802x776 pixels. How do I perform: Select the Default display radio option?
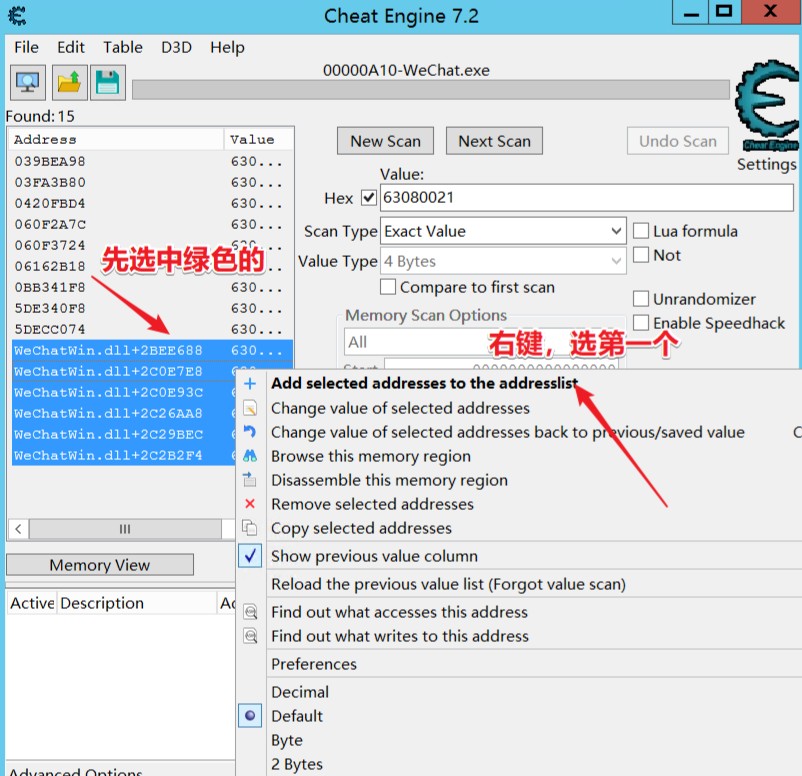click(251, 716)
